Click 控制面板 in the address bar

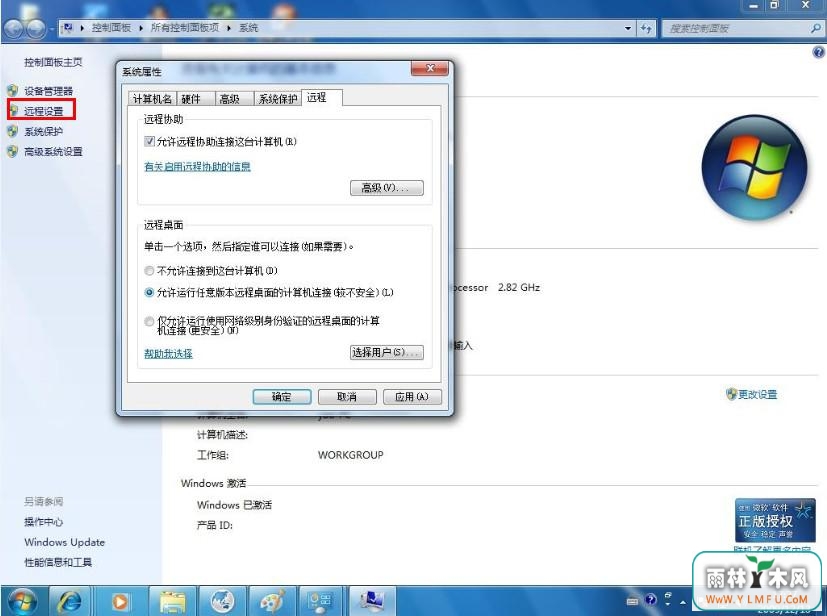click(111, 27)
